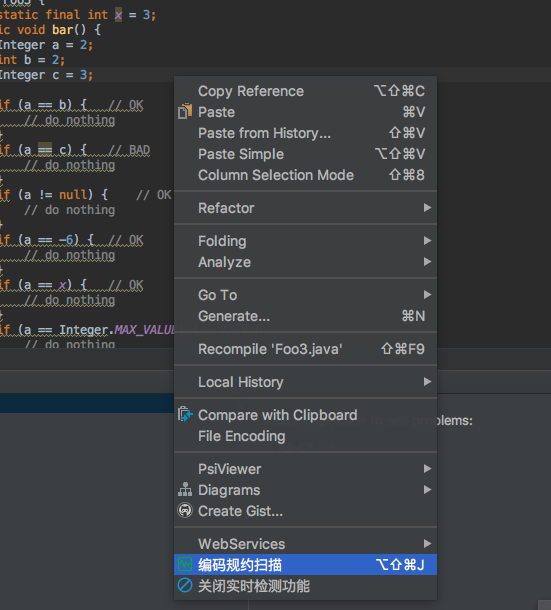Open the Go To submenu

pos(305,295)
